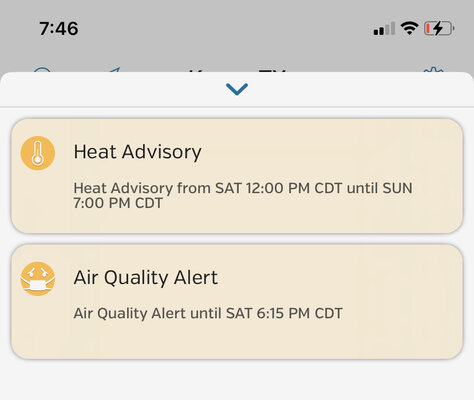
Task: Tap the partially hidden city name title
Action: [x=237, y=71]
